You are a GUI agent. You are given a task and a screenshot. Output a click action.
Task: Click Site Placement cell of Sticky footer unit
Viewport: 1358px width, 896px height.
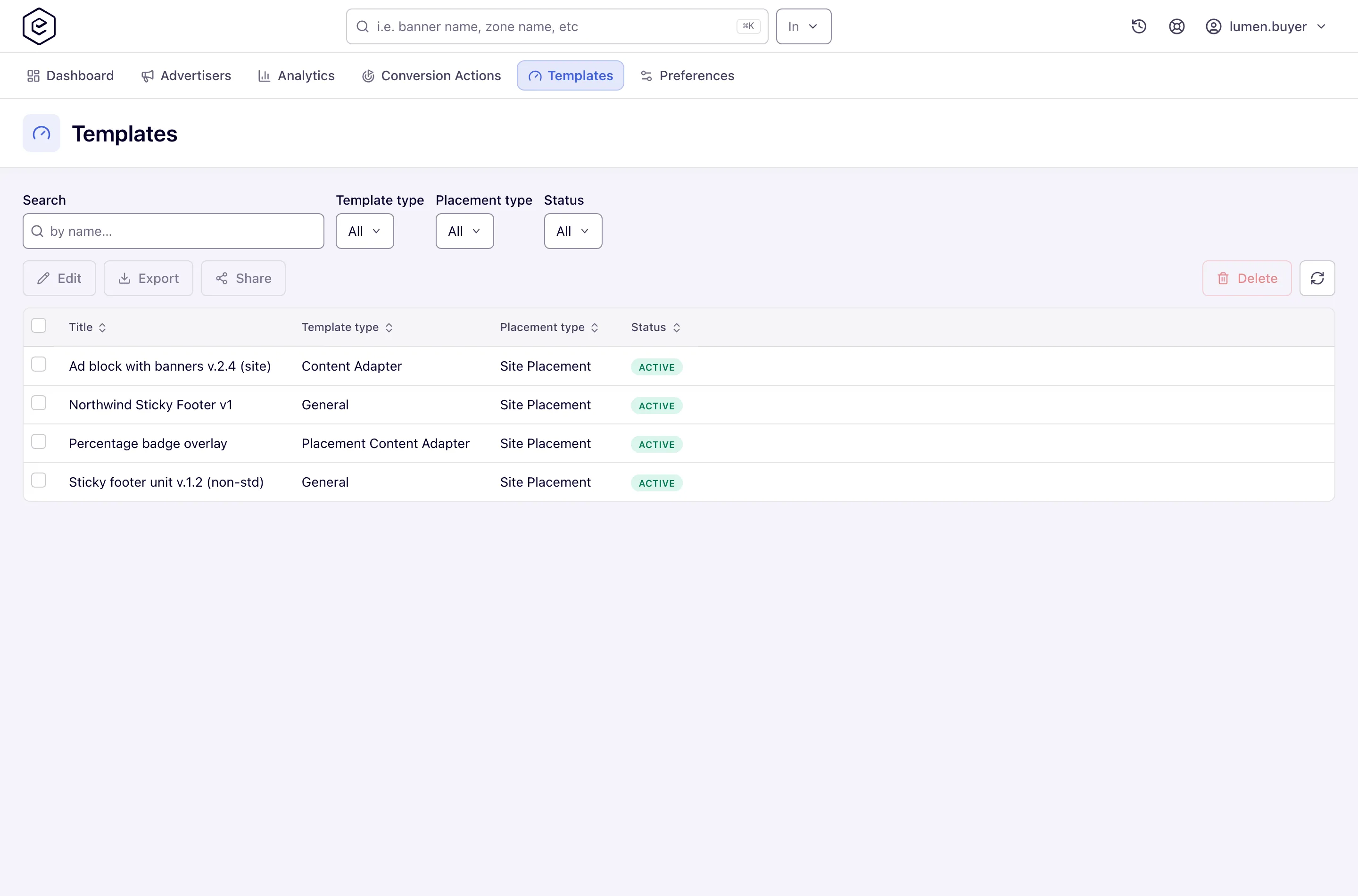546,482
